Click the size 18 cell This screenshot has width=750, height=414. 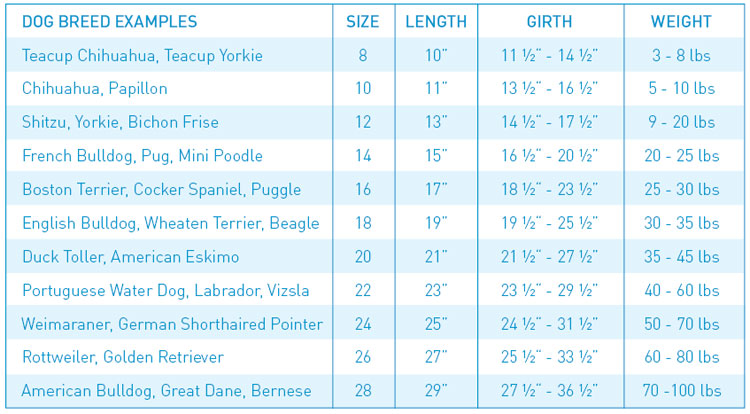362,223
